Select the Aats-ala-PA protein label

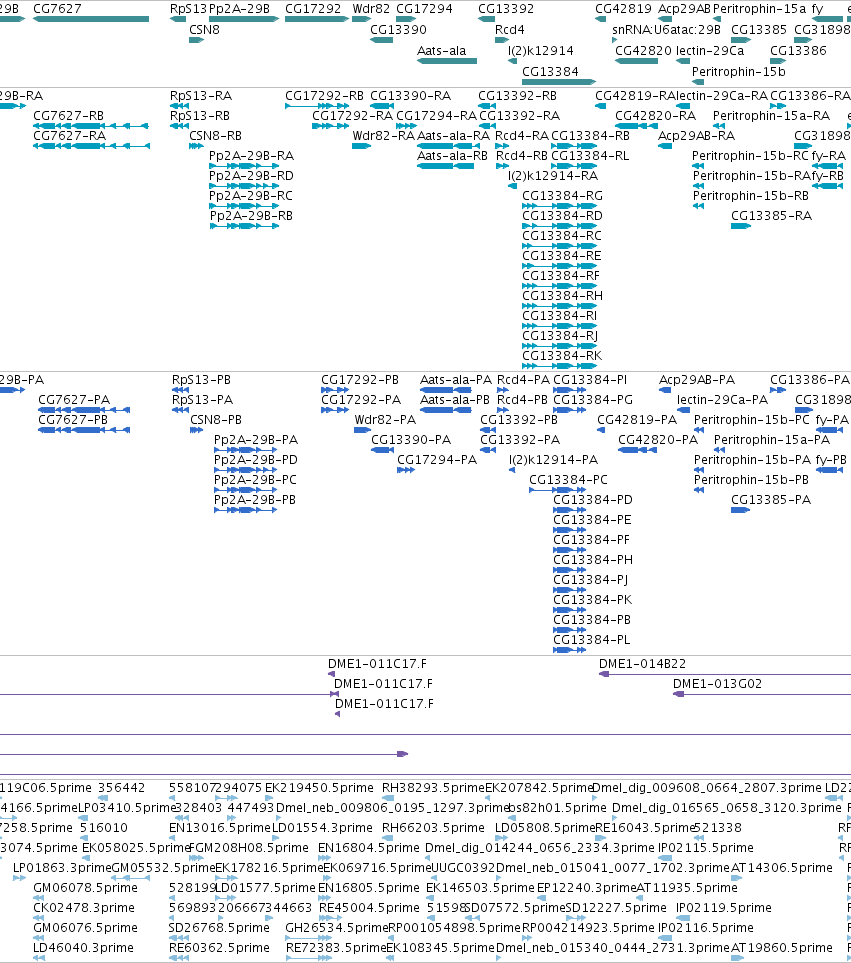(456, 380)
